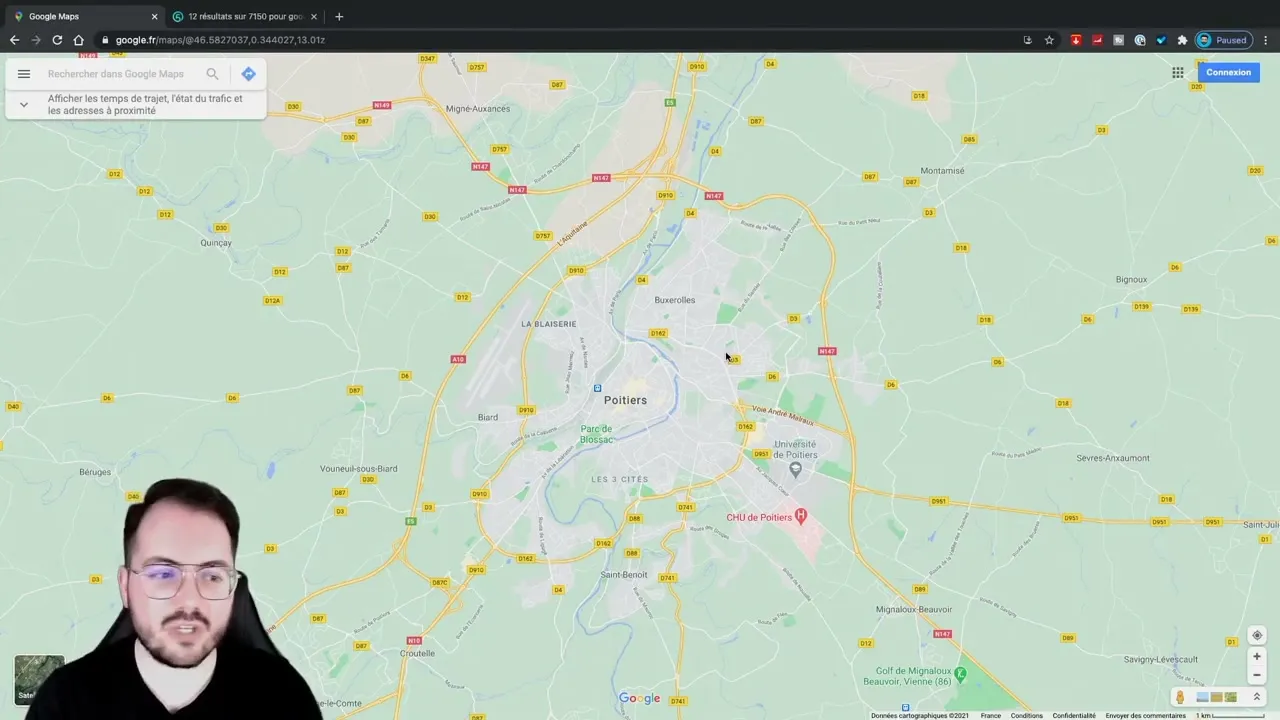Open the Chrome three-dot menu
Screen dimensions: 1280x720
coord(1266,40)
